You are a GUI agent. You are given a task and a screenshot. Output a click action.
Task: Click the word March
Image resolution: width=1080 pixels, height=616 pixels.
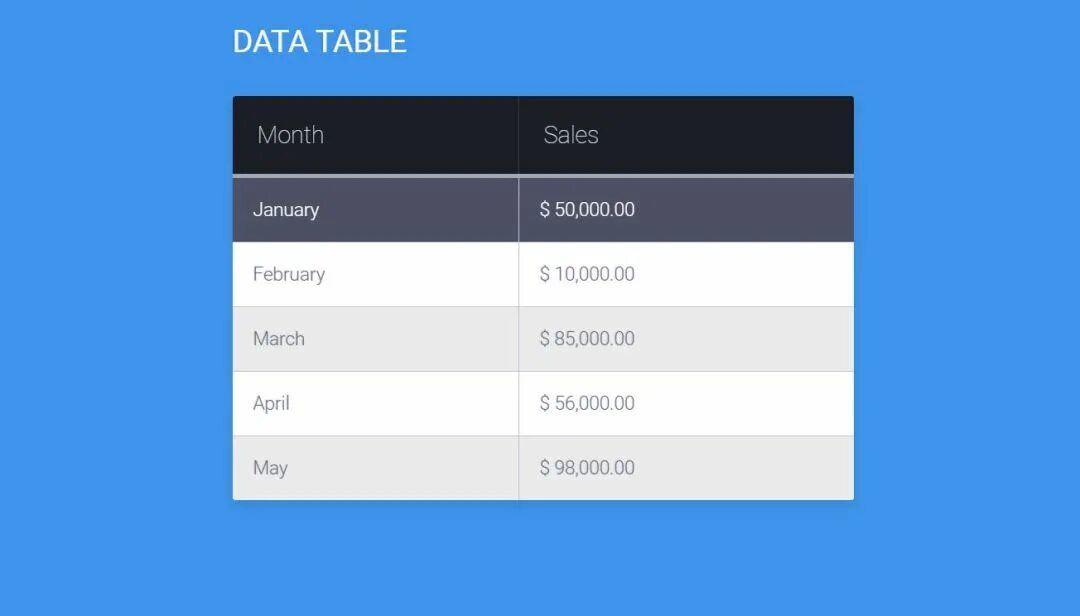(x=278, y=338)
